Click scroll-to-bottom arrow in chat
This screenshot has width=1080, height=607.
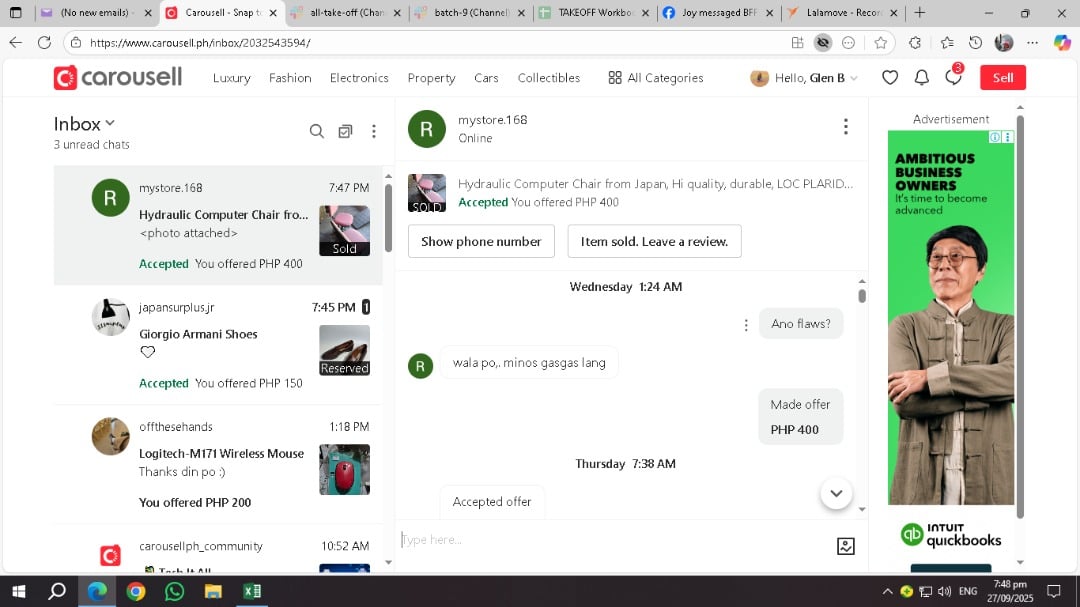point(836,493)
